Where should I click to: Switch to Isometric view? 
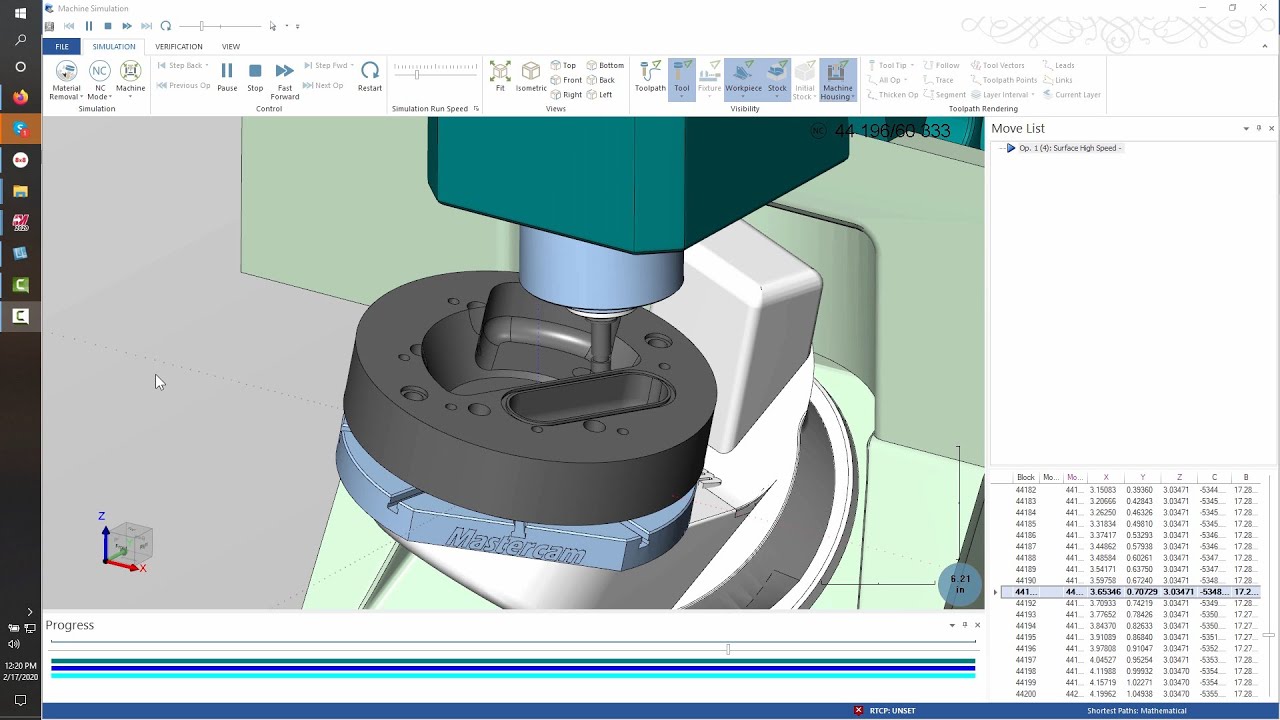[x=531, y=77]
